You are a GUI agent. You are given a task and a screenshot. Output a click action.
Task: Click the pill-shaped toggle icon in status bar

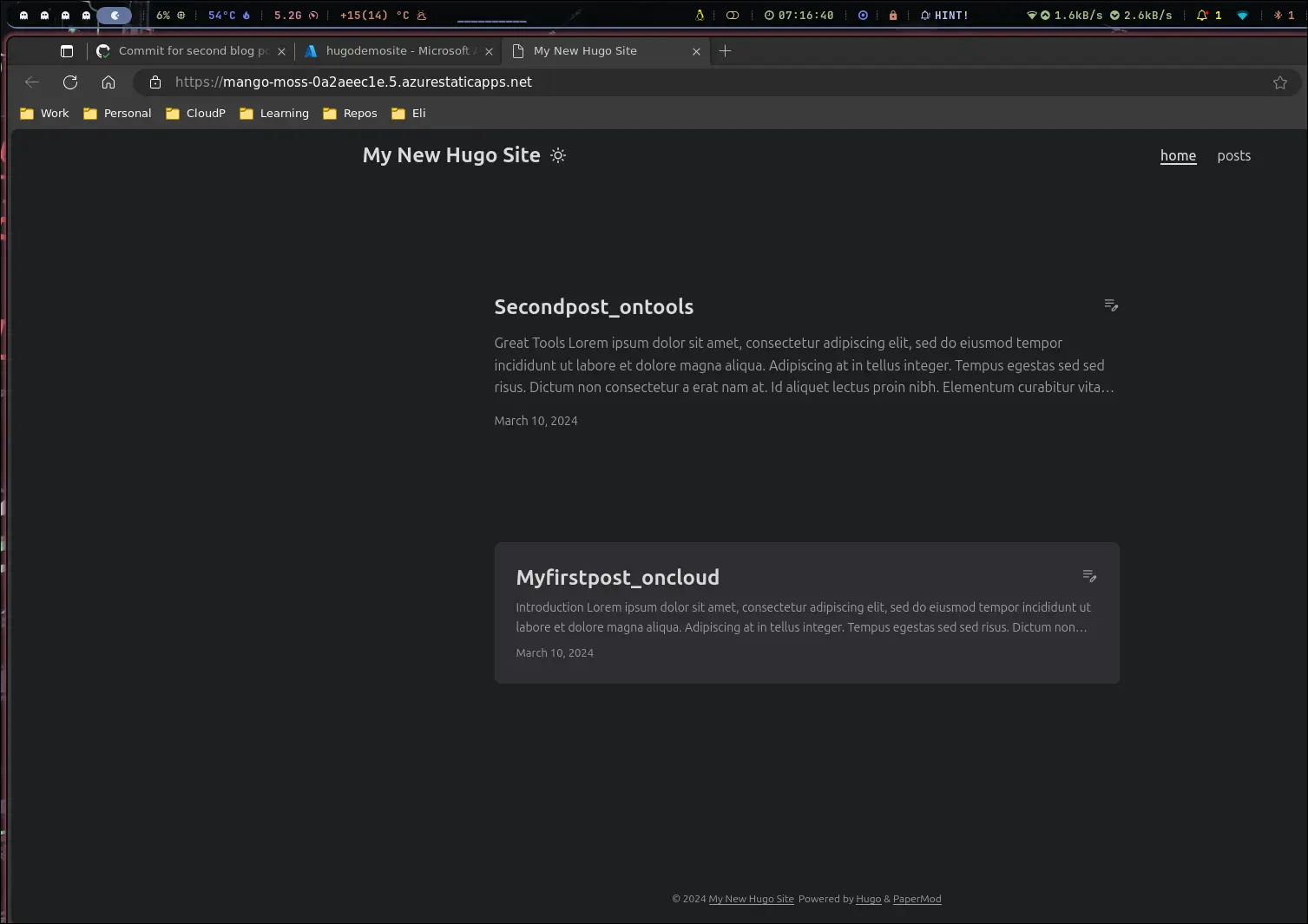(733, 16)
